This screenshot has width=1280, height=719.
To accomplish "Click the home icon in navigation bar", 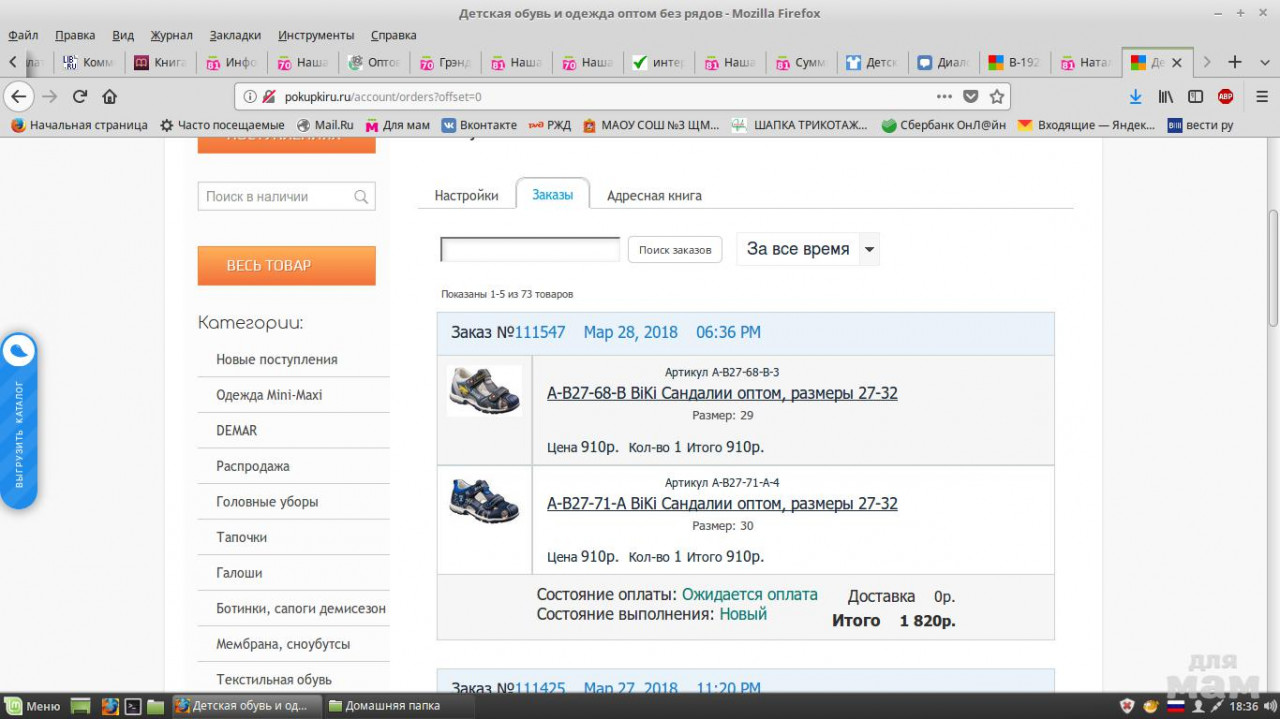I will pyautogui.click(x=110, y=97).
